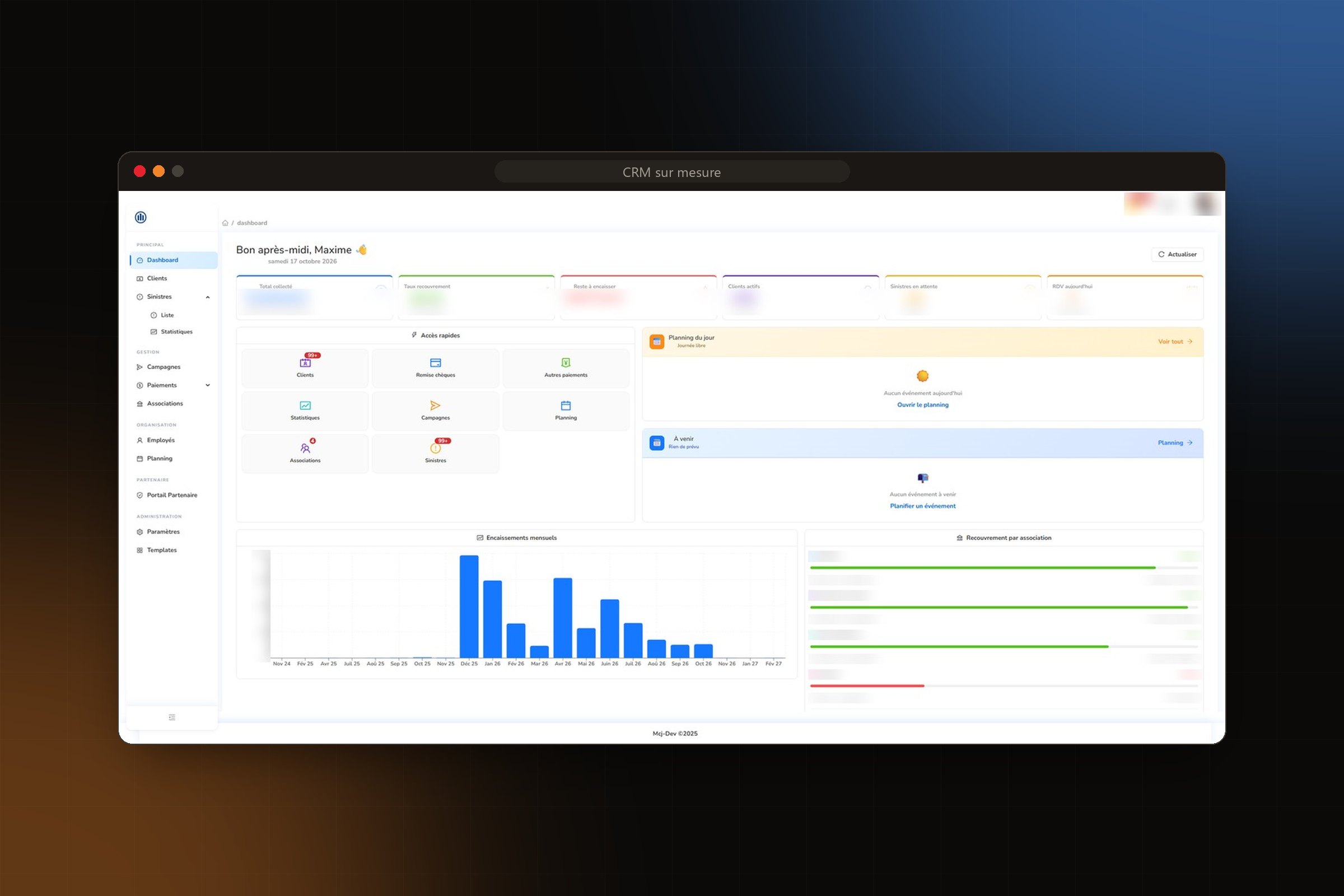
Task: Open the Sinistres quick access tile
Action: pyautogui.click(x=436, y=454)
